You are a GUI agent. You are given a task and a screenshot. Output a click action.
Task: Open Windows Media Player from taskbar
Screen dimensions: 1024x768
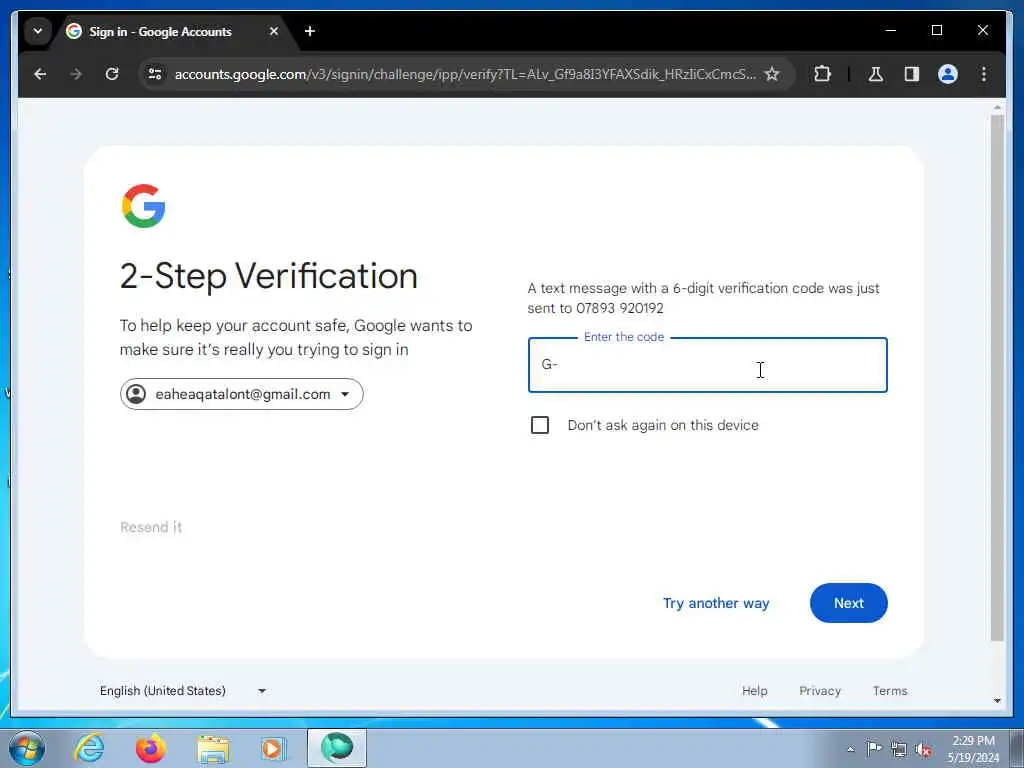pyautogui.click(x=274, y=748)
